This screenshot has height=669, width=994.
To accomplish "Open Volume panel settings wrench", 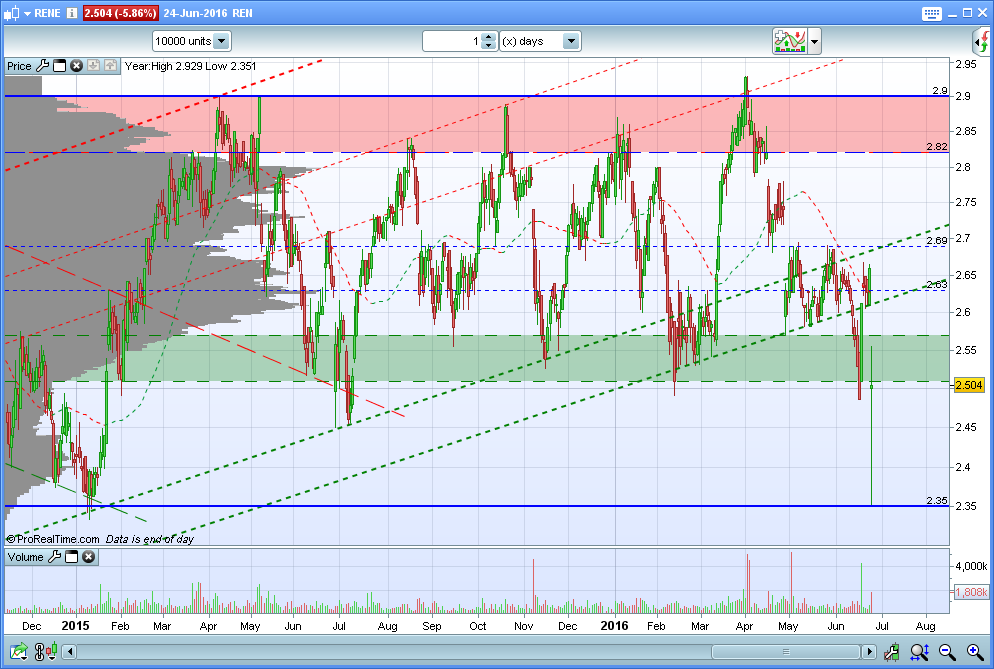I will coord(55,557).
